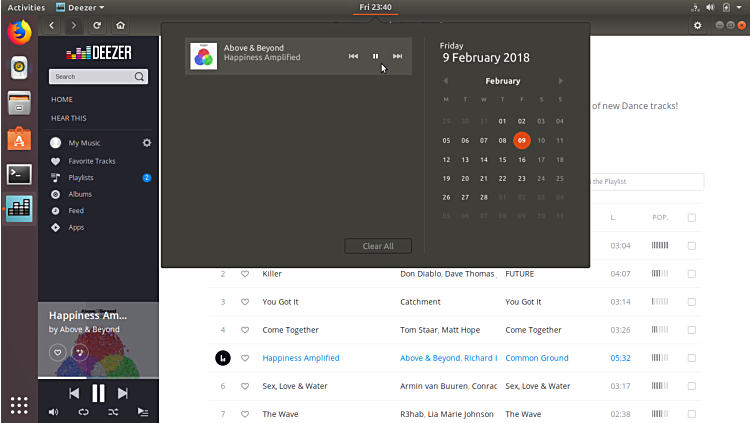Select HEAR THIS in the sidebar
This screenshot has width=752, height=423.
click(x=69, y=118)
